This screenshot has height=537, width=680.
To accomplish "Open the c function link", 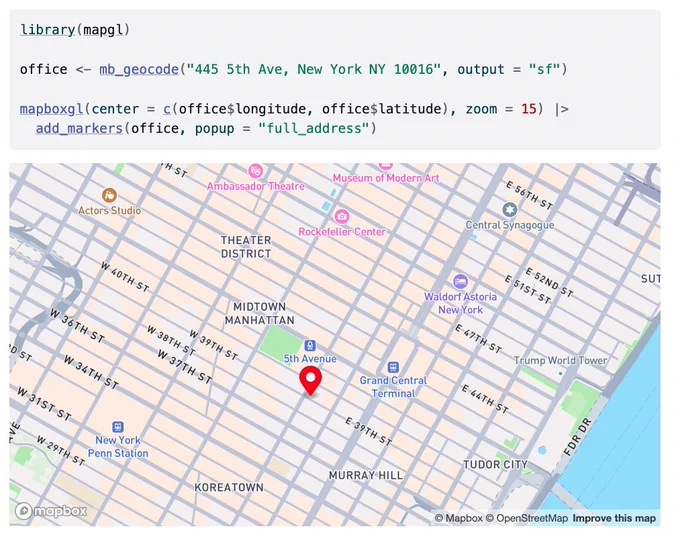I will click(x=167, y=109).
